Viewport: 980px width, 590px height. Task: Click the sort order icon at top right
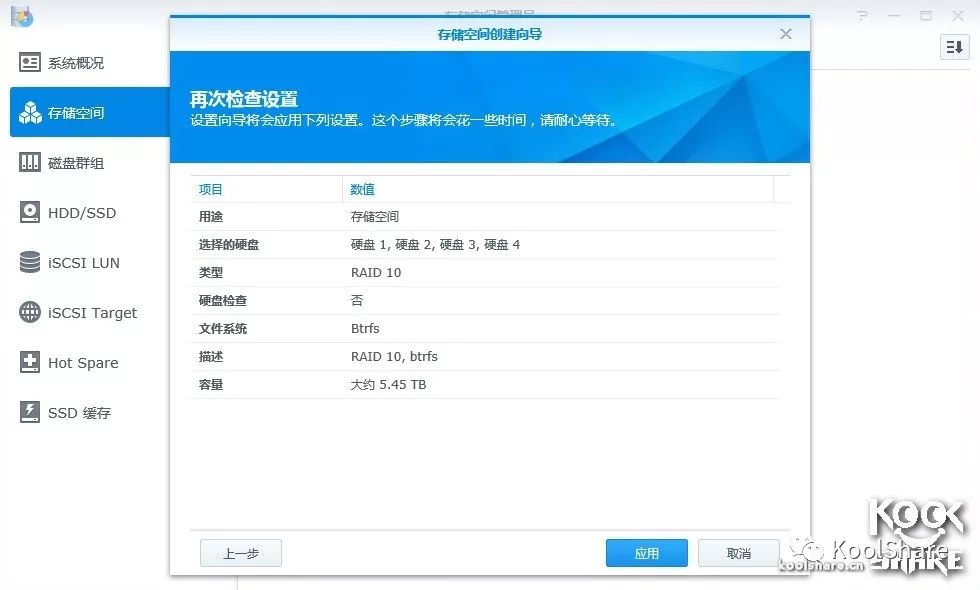[954, 47]
